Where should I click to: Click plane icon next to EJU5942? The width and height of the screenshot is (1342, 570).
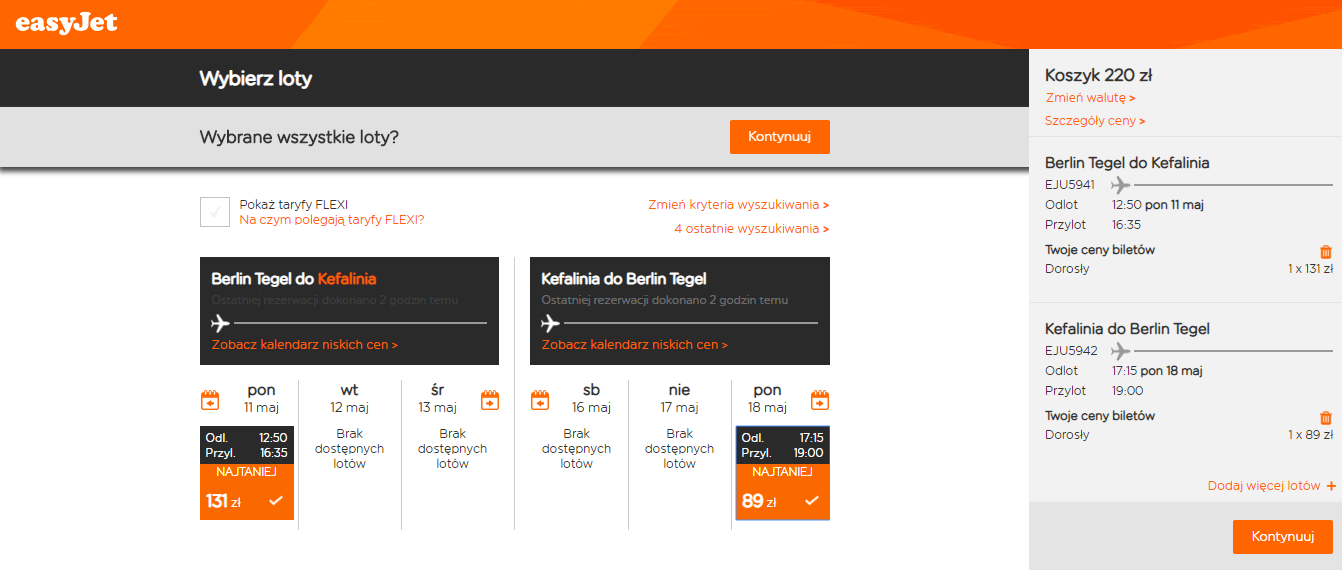click(1120, 351)
